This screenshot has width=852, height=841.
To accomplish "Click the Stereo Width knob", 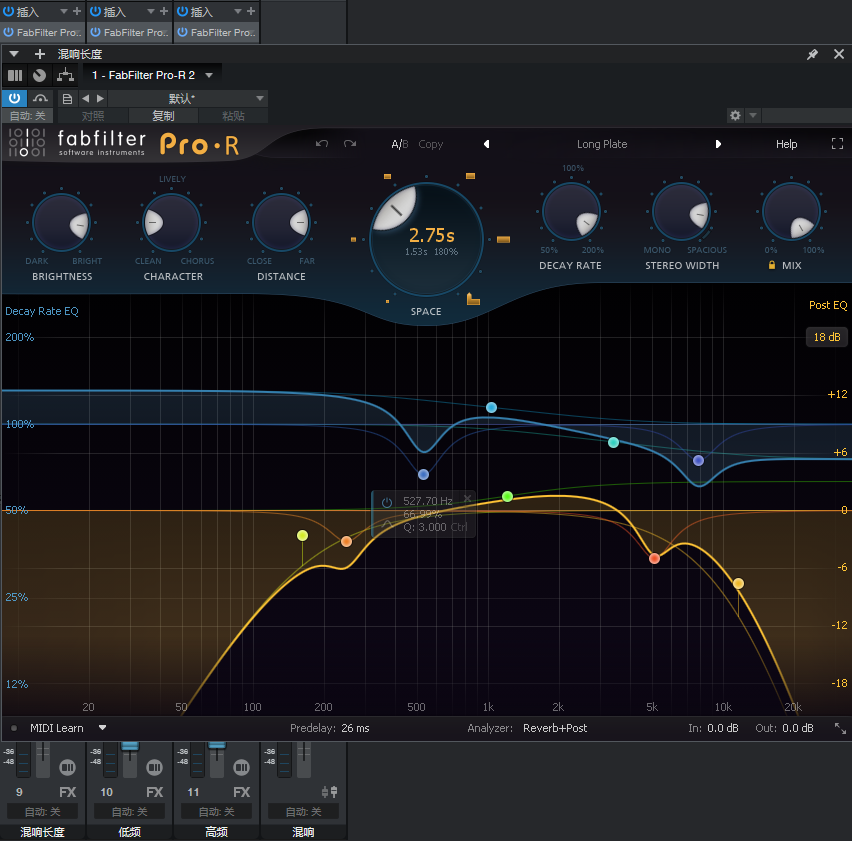I will pos(681,212).
